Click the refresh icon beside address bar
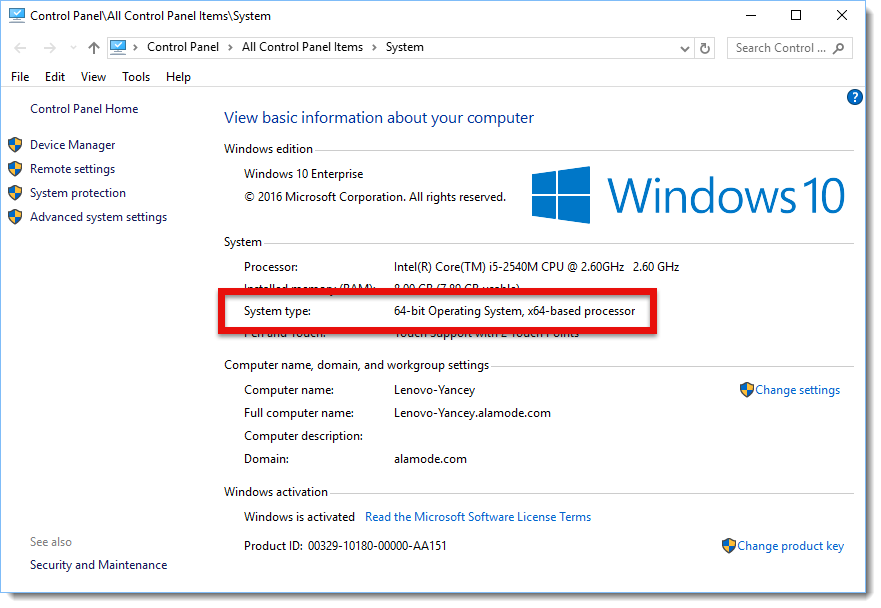 tap(705, 48)
